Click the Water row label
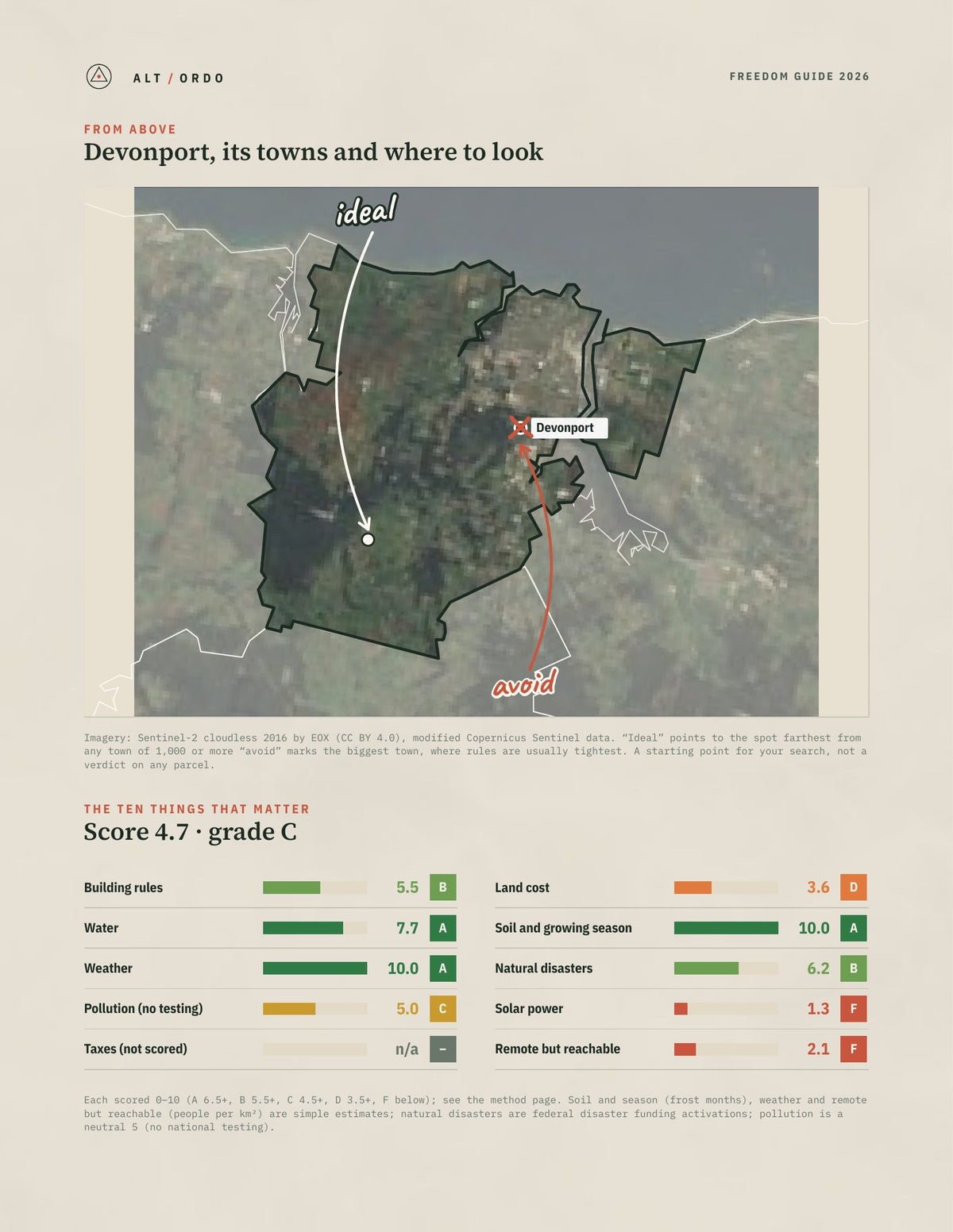Screen dimensions: 953x1232 click(x=101, y=928)
